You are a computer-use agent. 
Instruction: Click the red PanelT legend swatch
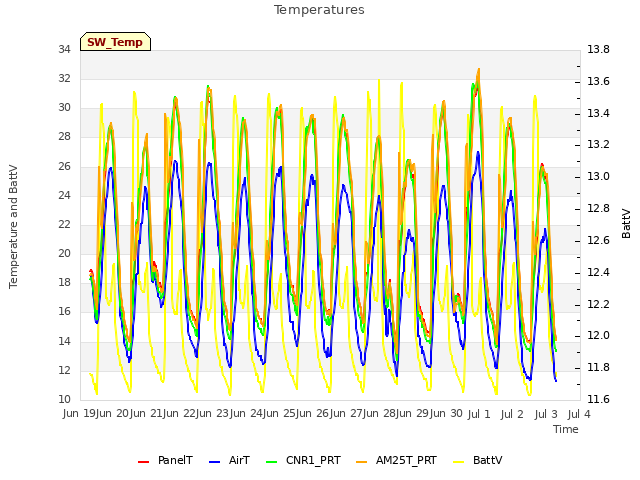(x=143, y=462)
